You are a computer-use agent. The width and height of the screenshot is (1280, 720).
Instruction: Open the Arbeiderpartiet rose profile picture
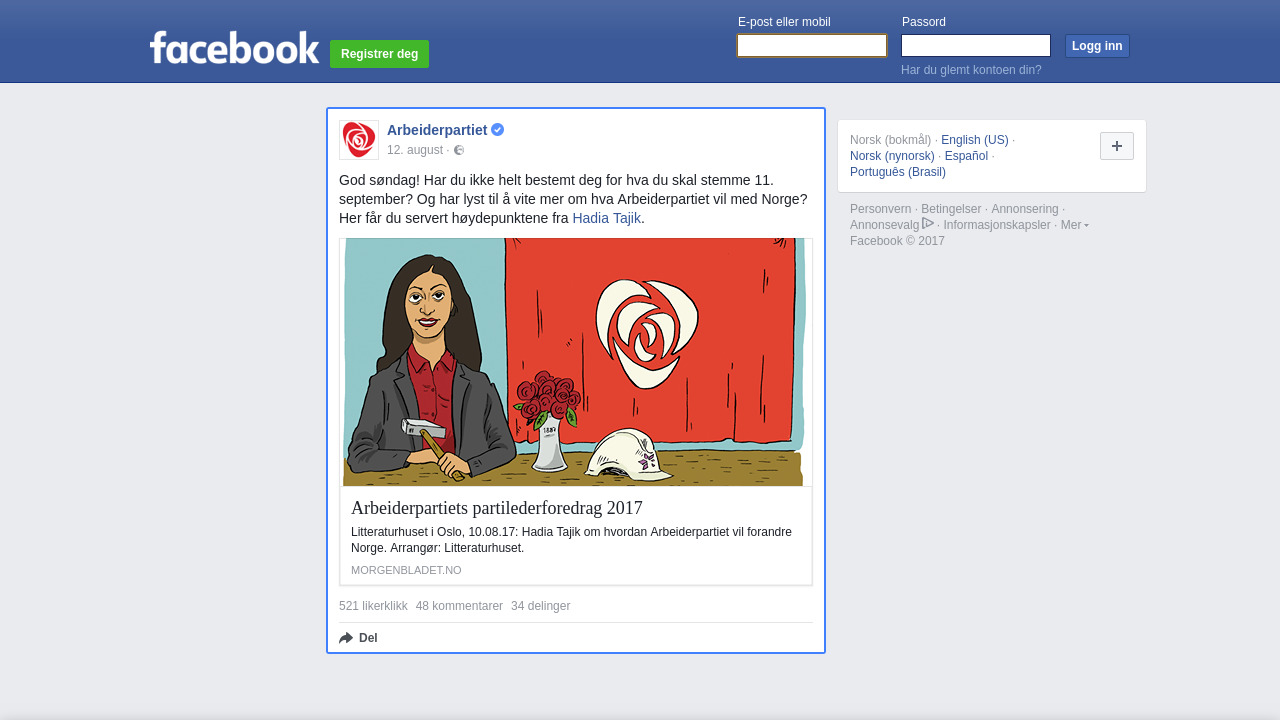click(359, 140)
